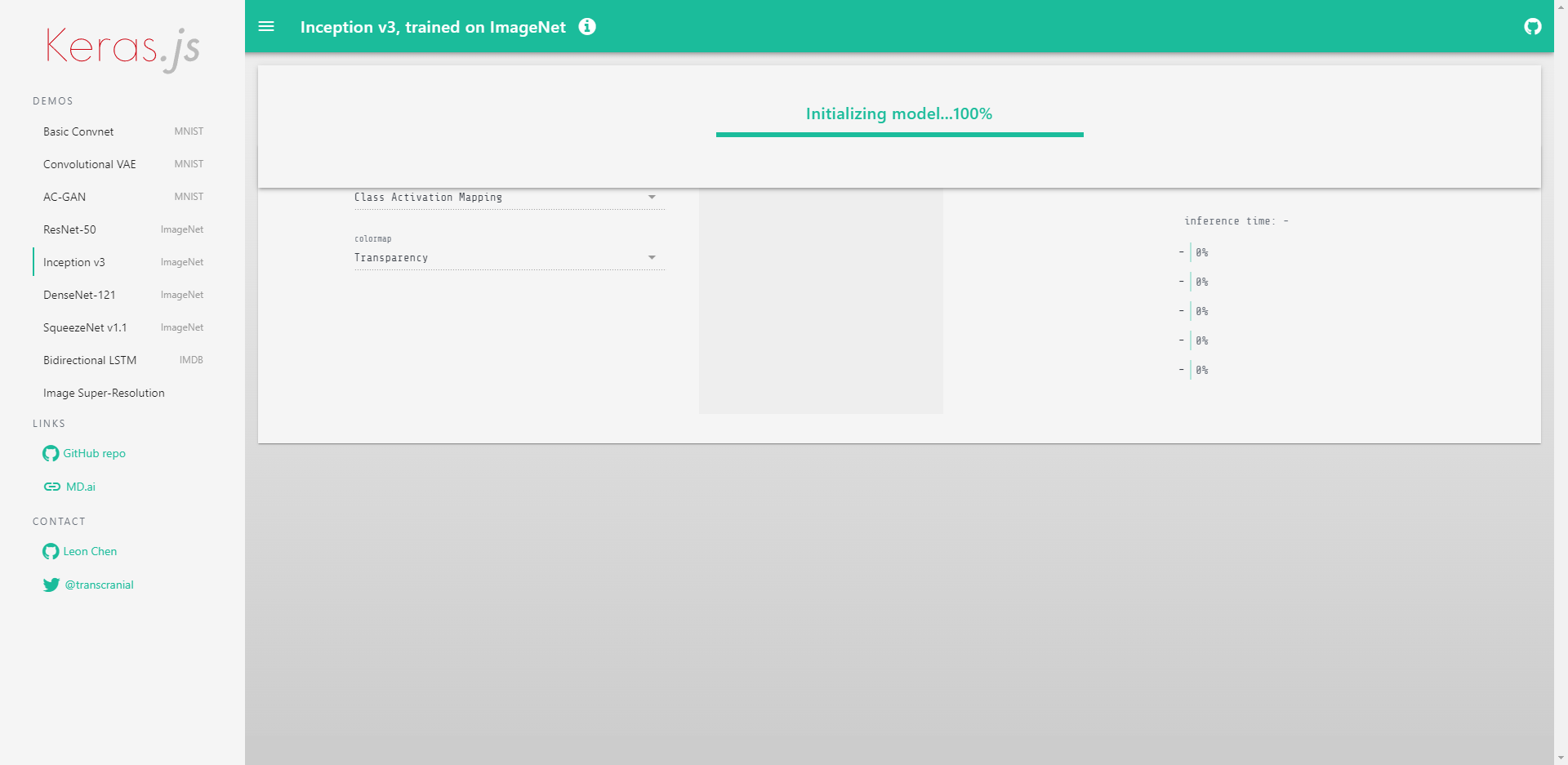Click the LINKS section heading
Screen dimensions: 1568x765
pyautogui.click(x=49, y=424)
